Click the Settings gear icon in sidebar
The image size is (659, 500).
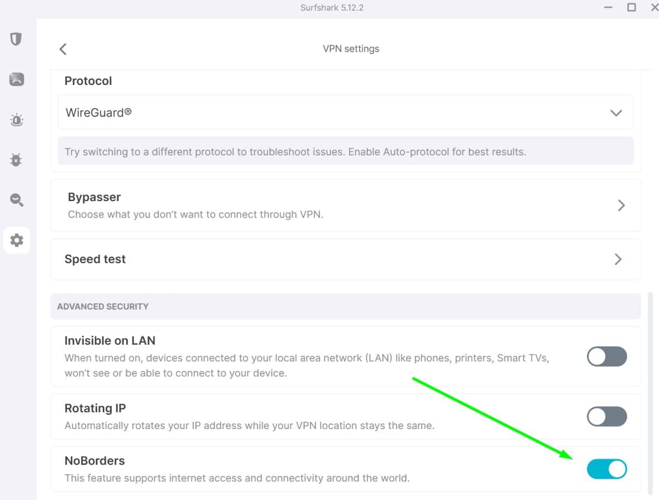16,240
